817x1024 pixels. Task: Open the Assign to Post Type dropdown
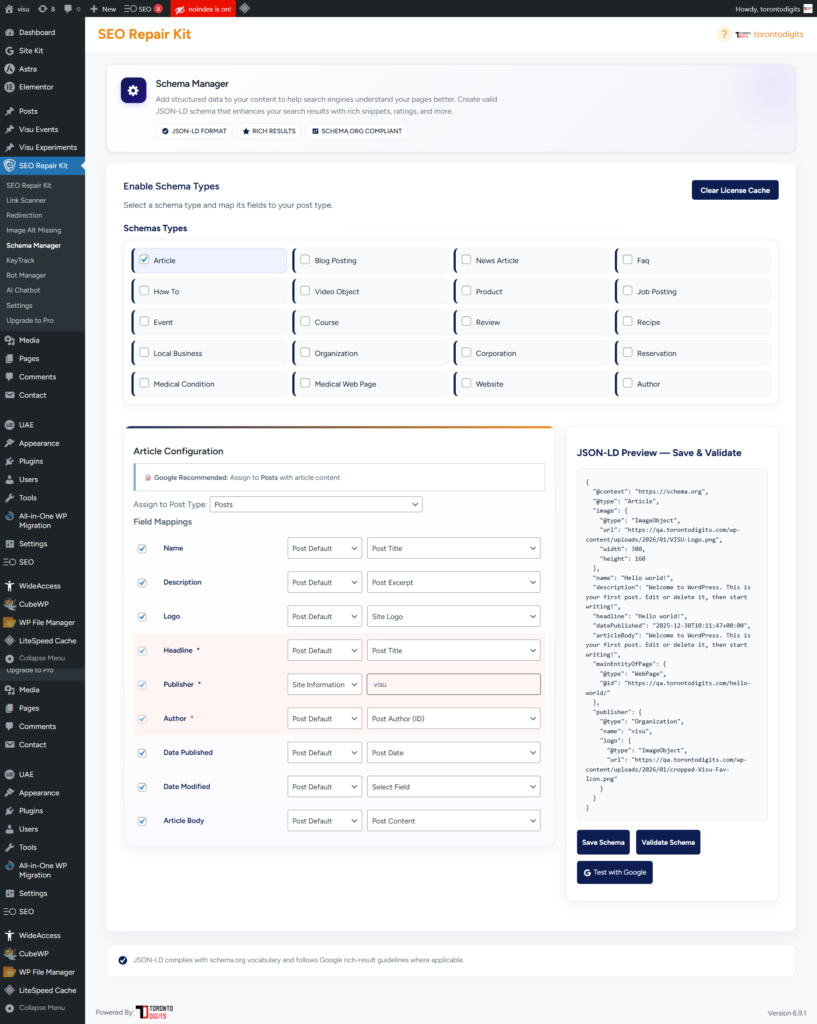316,505
